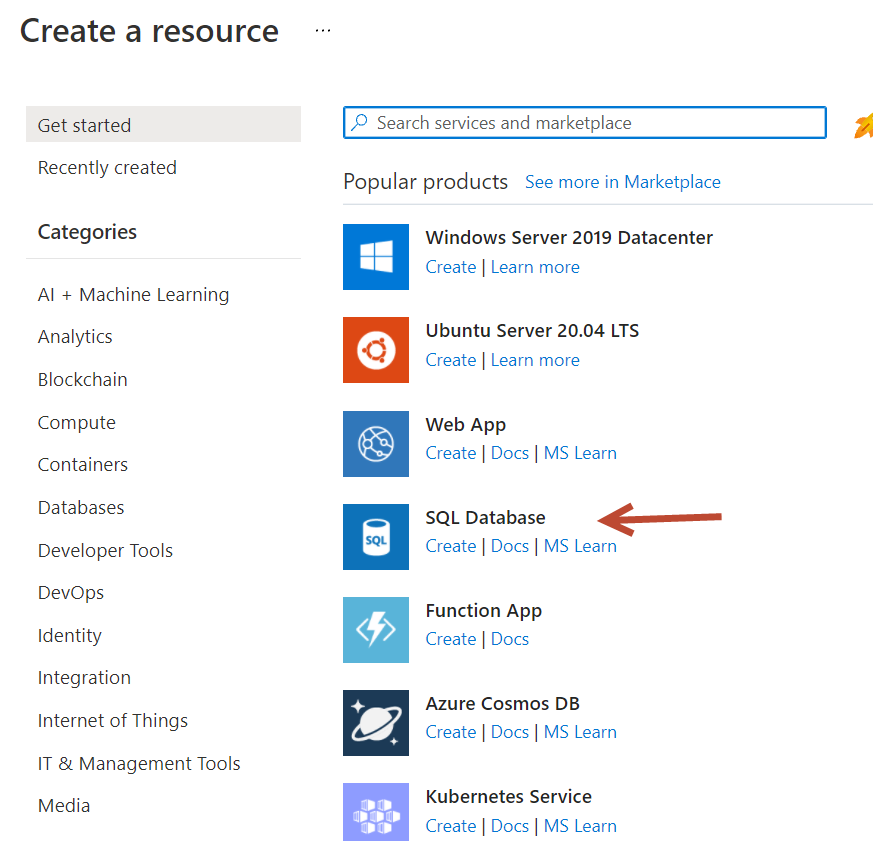This screenshot has height=841, width=873.
Task: Browse the AI + Machine Learning category
Action: click(x=133, y=294)
